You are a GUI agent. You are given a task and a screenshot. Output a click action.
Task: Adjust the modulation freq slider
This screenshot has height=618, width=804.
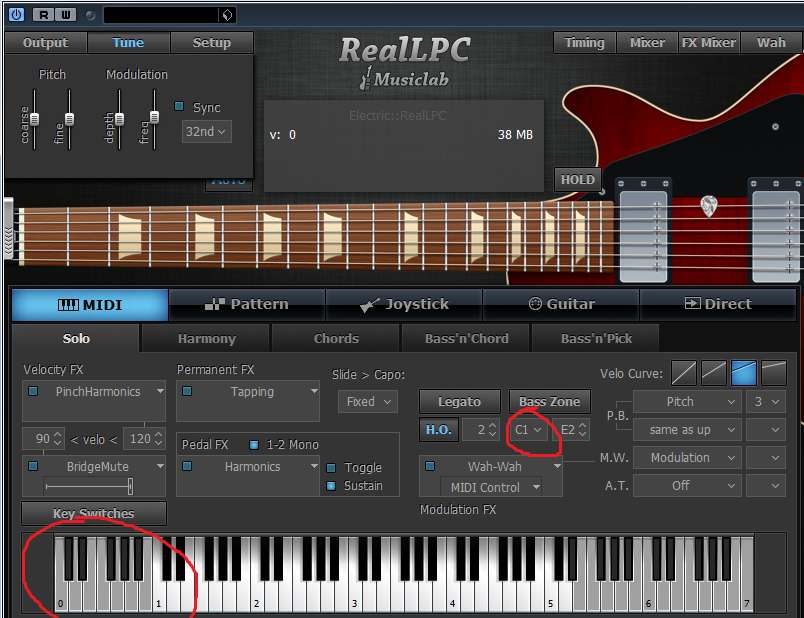[154, 119]
